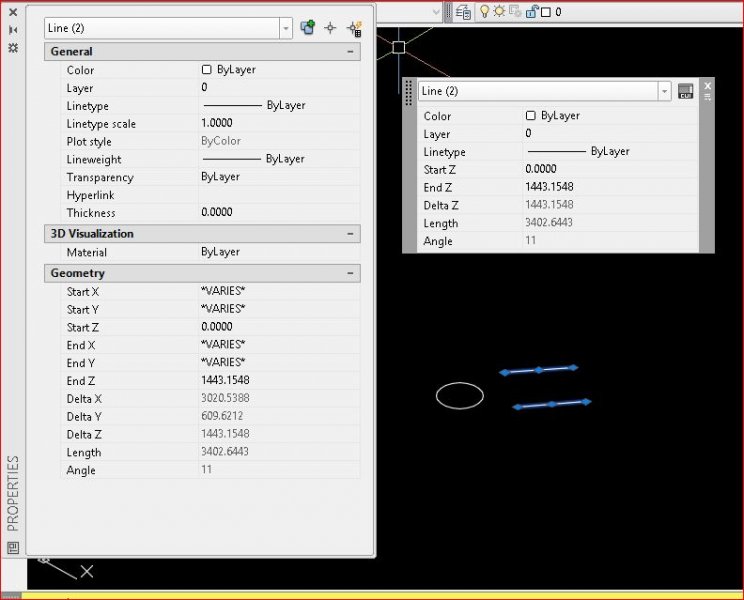This screenshot has height=600, width=744.
Task: Close the Properties palette with X
Action: [x=13, y=12]
